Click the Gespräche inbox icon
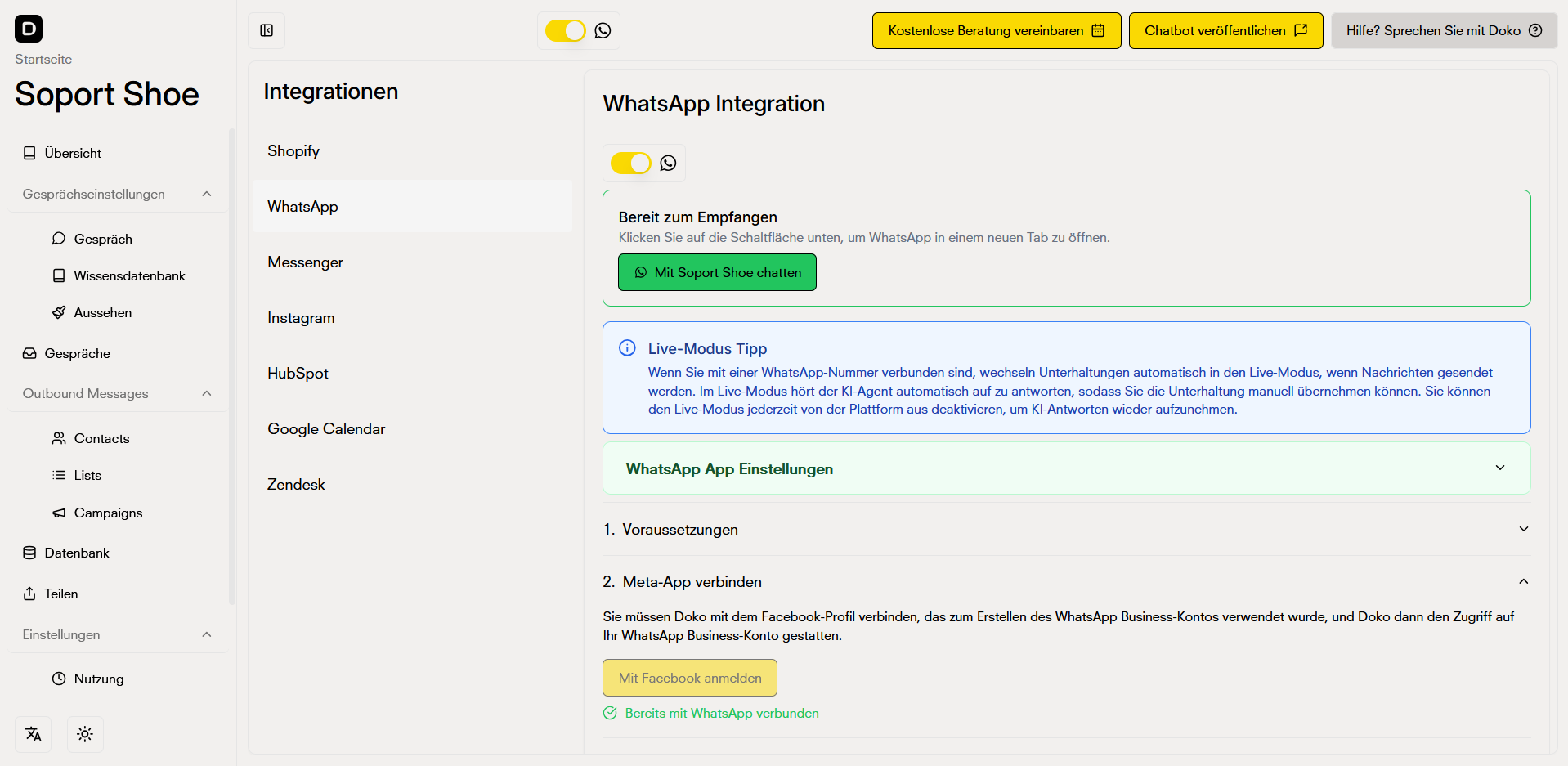The image size is (1568, 766). [29, 353]
